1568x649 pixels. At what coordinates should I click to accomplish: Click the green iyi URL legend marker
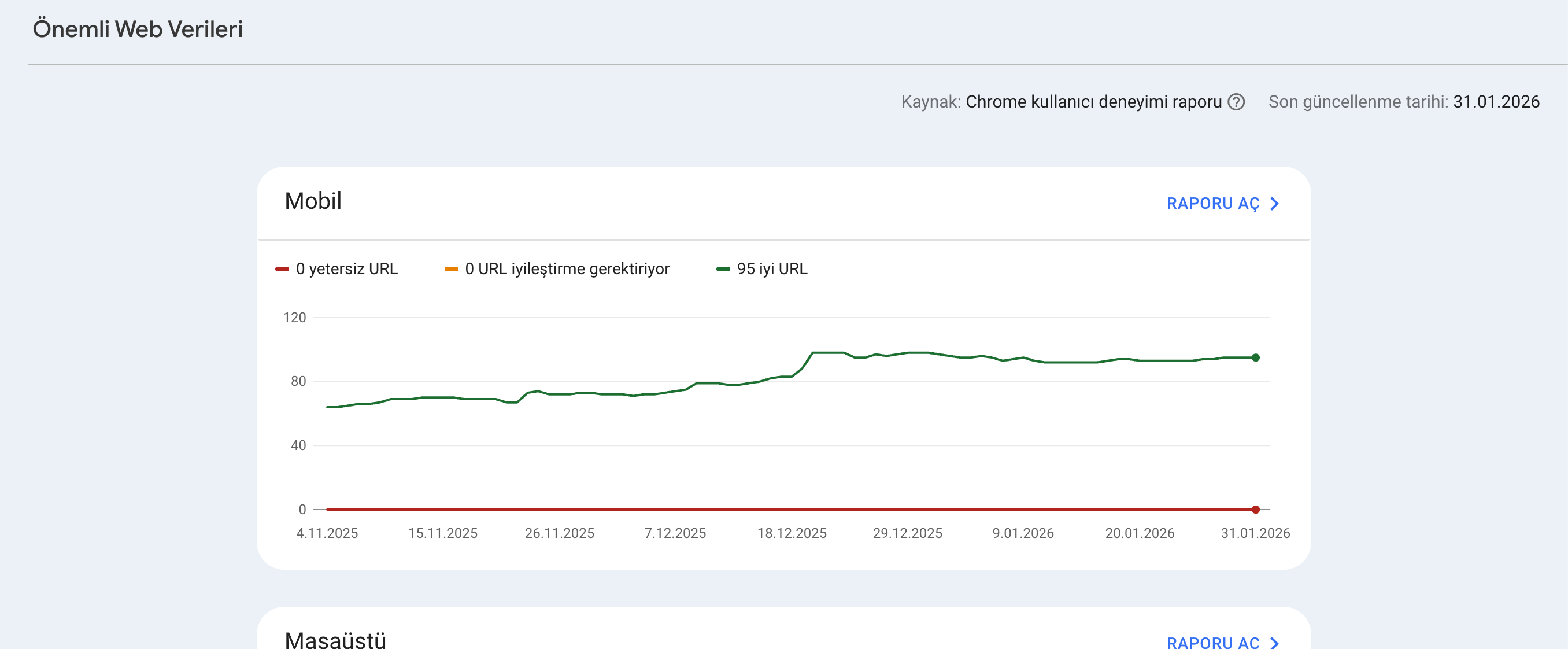coord(723,269)
